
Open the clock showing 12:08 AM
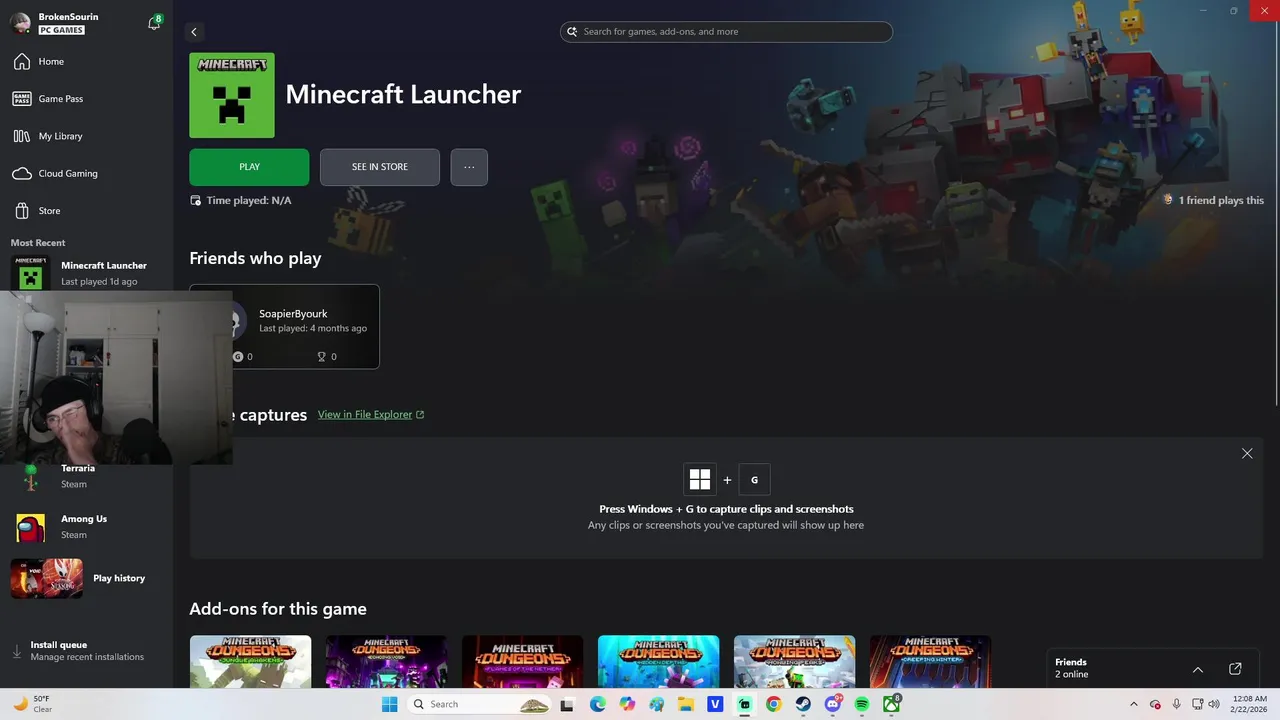pos(1249,704)
